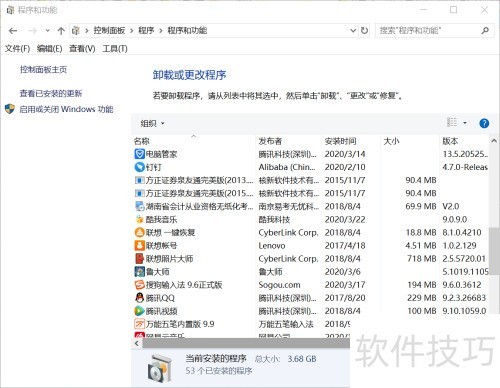Click version 8.1.0.4210 cell
The image size is (500, 388).
point(462,232)
